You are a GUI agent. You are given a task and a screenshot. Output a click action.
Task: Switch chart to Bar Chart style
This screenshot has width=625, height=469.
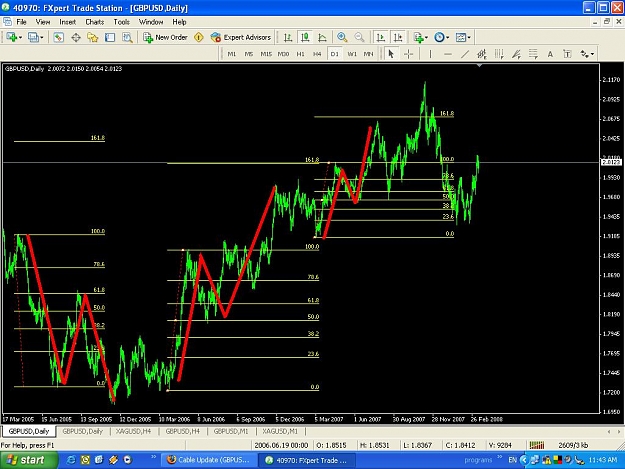click(x=287, y=37)
